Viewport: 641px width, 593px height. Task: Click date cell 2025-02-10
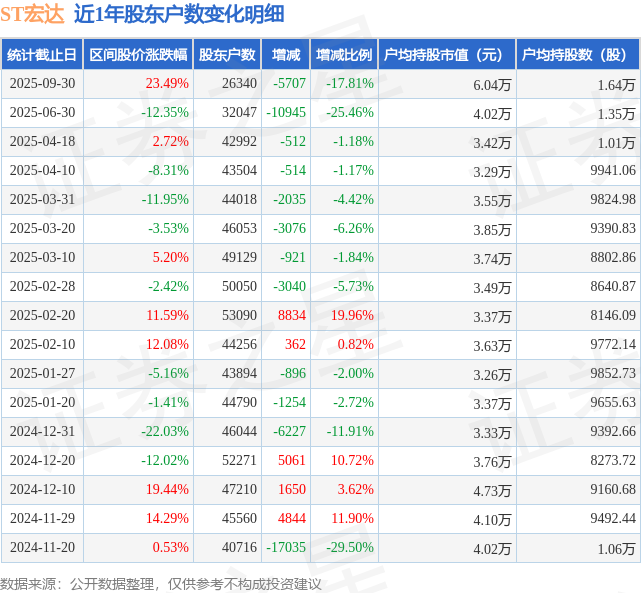tap(43, 345)
